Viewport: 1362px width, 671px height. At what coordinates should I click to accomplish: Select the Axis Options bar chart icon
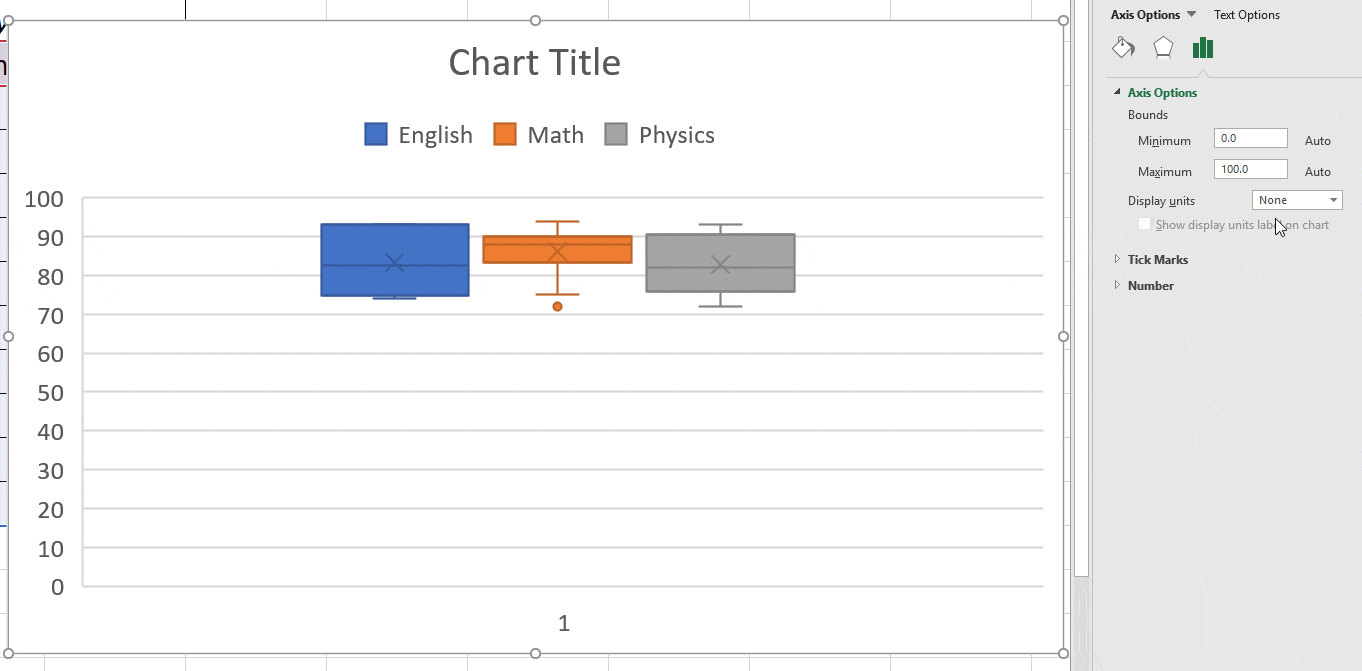[x=1202, y=48]
